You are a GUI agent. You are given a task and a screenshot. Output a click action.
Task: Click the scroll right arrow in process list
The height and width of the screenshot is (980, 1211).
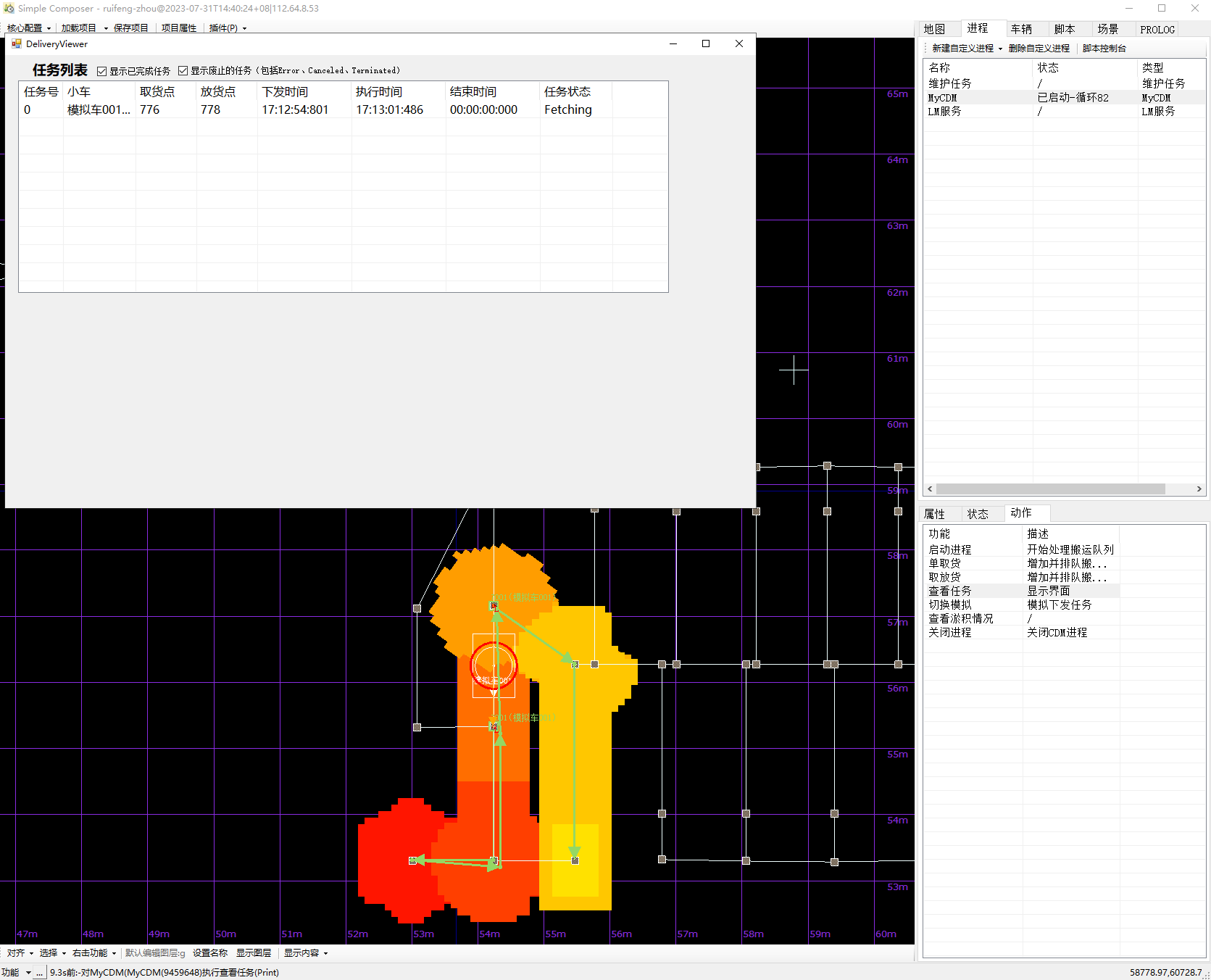pos(1199,489)
